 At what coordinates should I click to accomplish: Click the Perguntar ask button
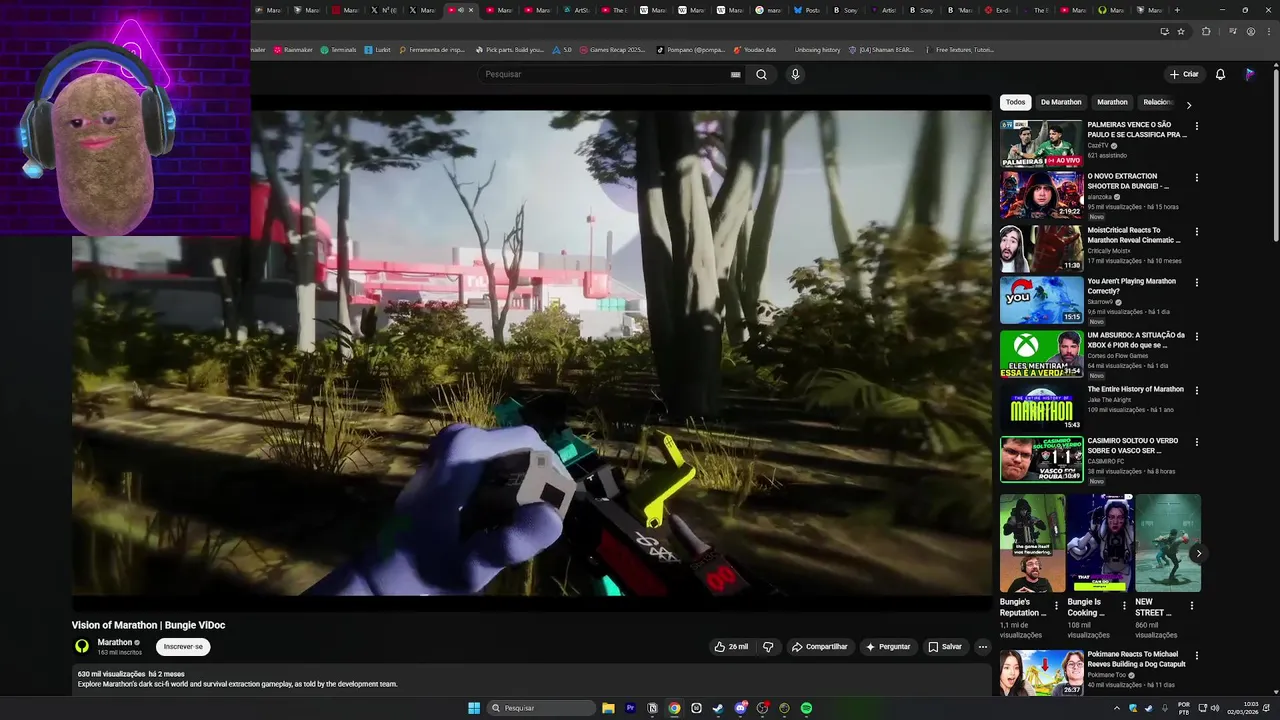[888, 647]
